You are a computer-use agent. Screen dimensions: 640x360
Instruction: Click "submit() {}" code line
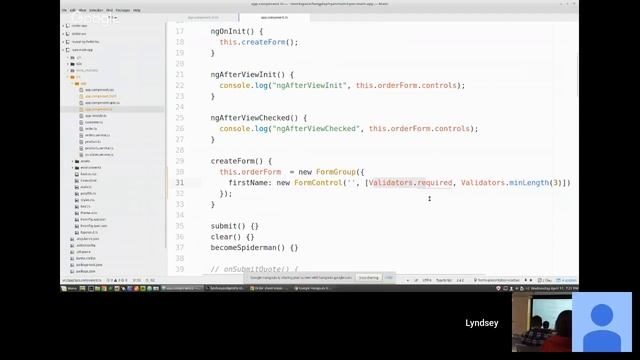(x=235, y=226)
